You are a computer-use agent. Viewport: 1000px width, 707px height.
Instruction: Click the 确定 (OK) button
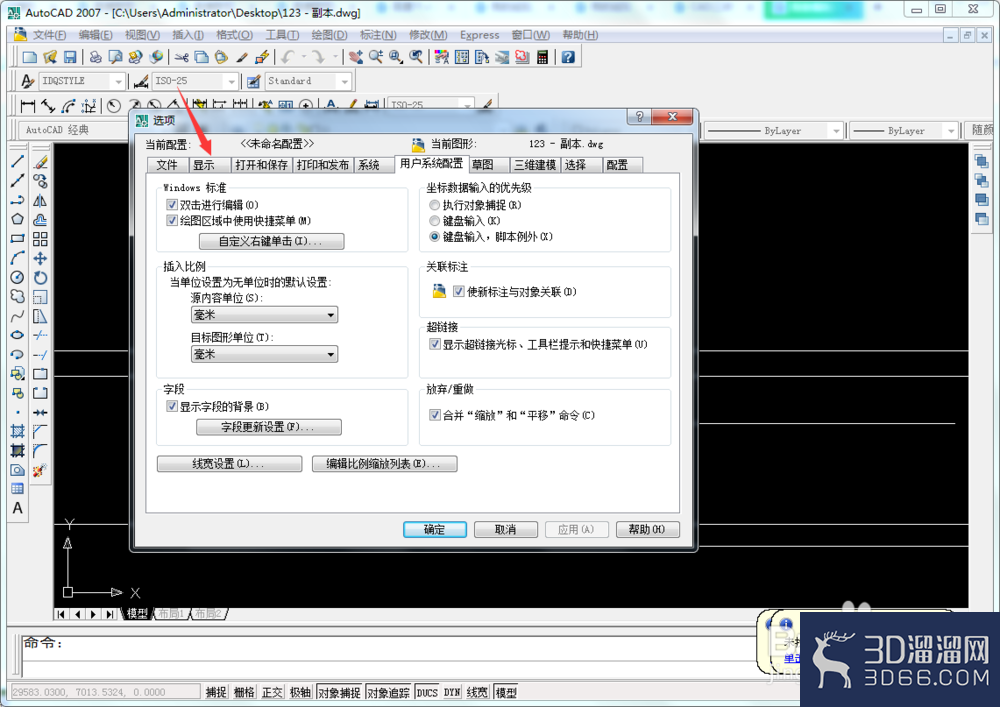coord(435,530)
